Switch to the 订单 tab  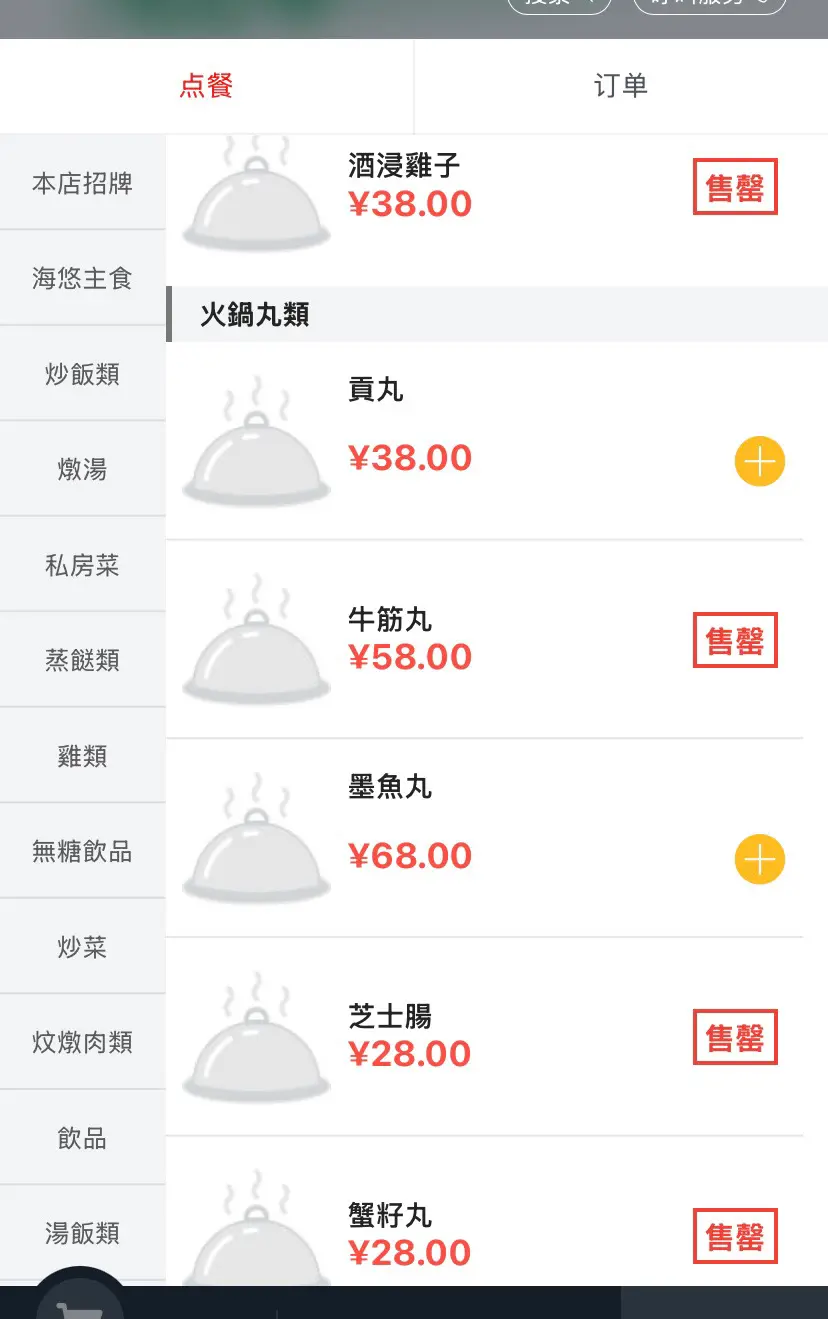(x=621, y=86)
